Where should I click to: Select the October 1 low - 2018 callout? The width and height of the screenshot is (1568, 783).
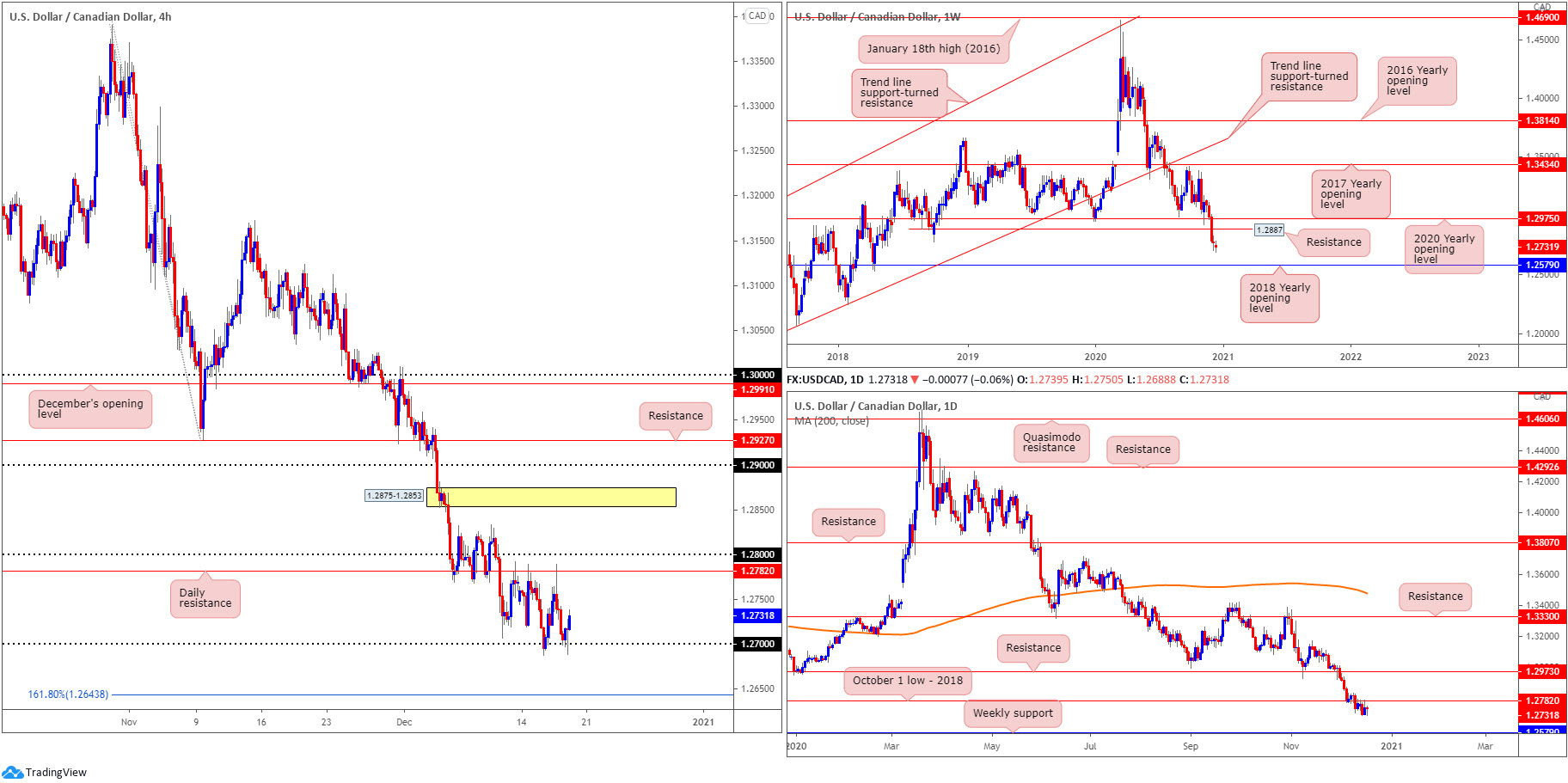click(908, 681)
